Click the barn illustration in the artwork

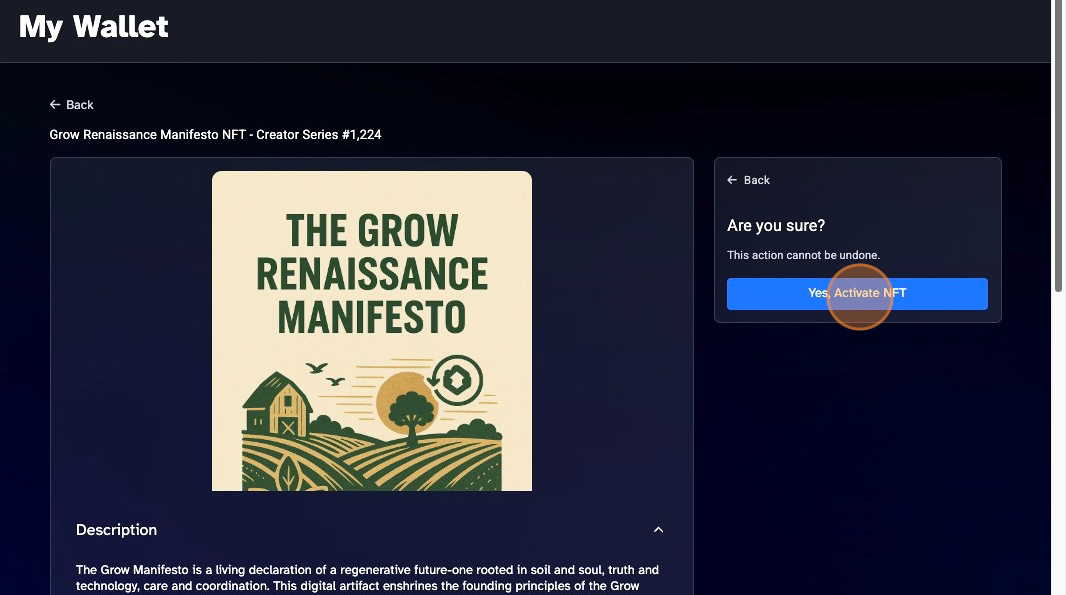[277, 404]
